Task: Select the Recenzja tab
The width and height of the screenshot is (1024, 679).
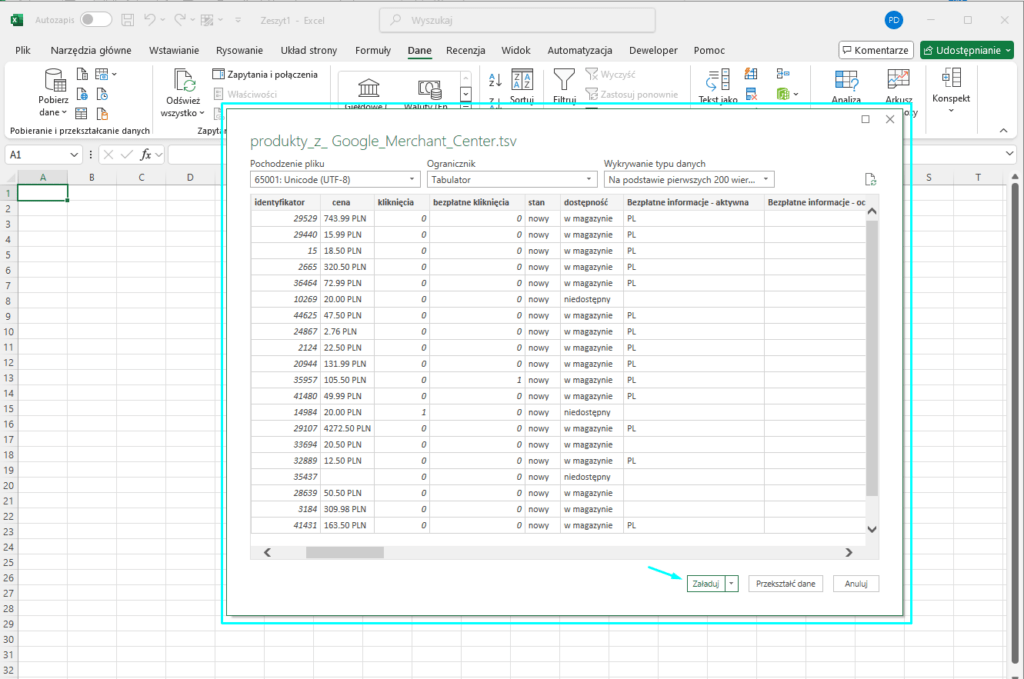Action: (466, 50)
